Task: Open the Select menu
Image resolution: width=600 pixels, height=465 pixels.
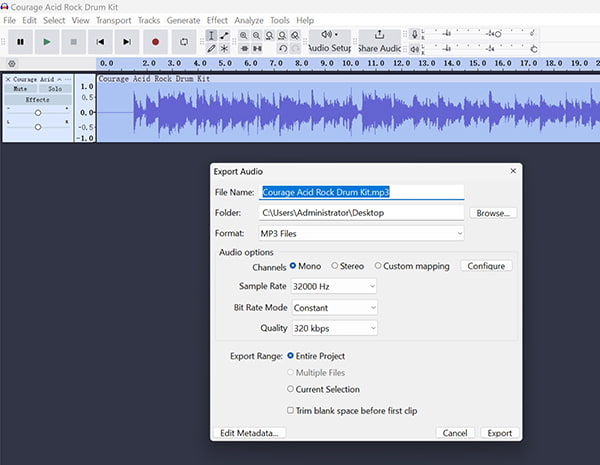Action: click(x=54, y=20)
